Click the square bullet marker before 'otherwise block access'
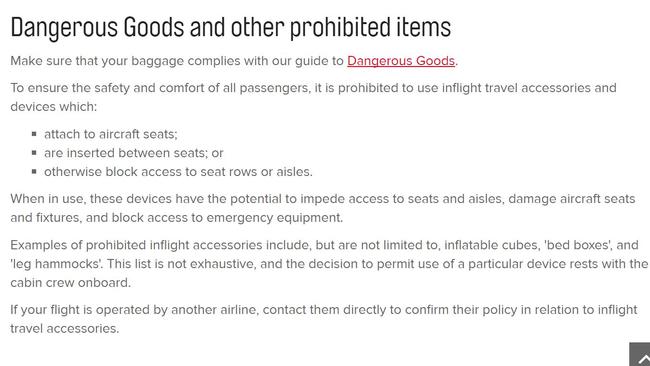This screenshot has height=366, width=650. tap(34, 171)
